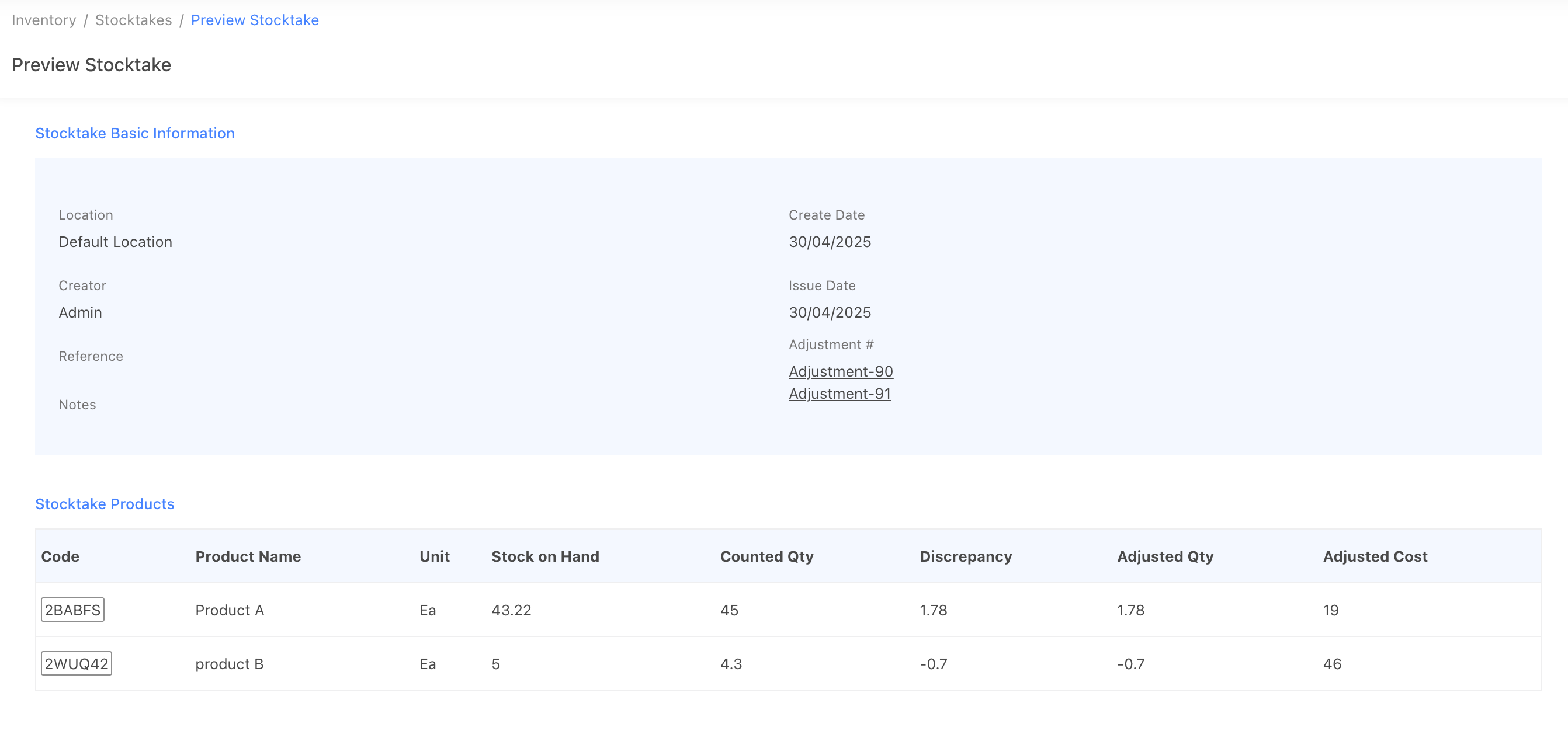Click Stocktake Products section heading
The height and width of the screenshot is (731, 1568).
click(105, 504)
